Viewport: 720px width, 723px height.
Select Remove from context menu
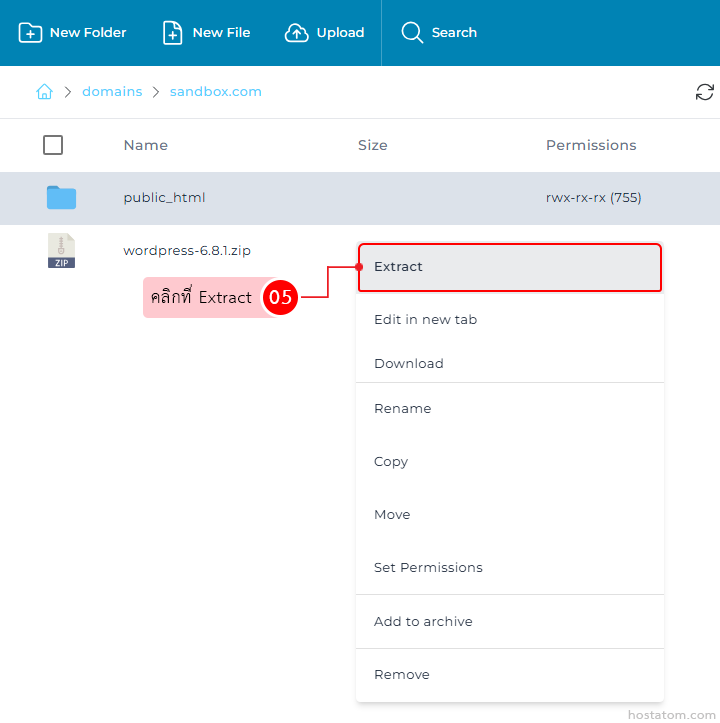point(401,675)
